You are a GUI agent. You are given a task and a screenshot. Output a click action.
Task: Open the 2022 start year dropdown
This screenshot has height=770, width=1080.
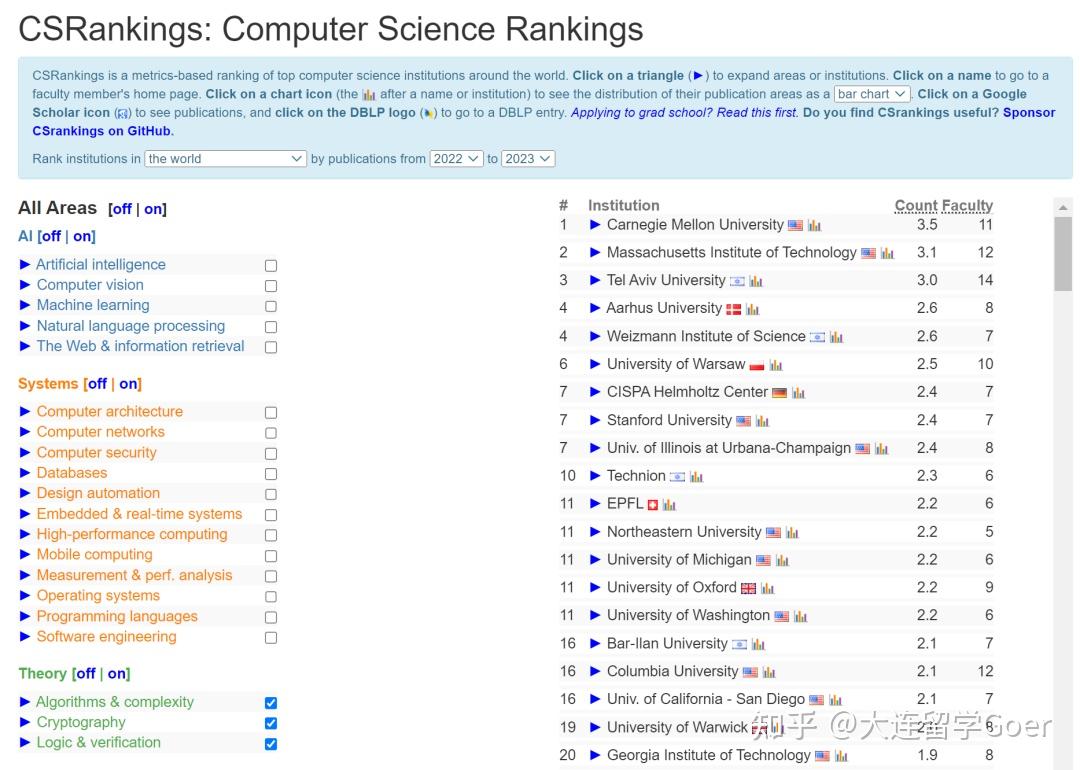point(456,158)
